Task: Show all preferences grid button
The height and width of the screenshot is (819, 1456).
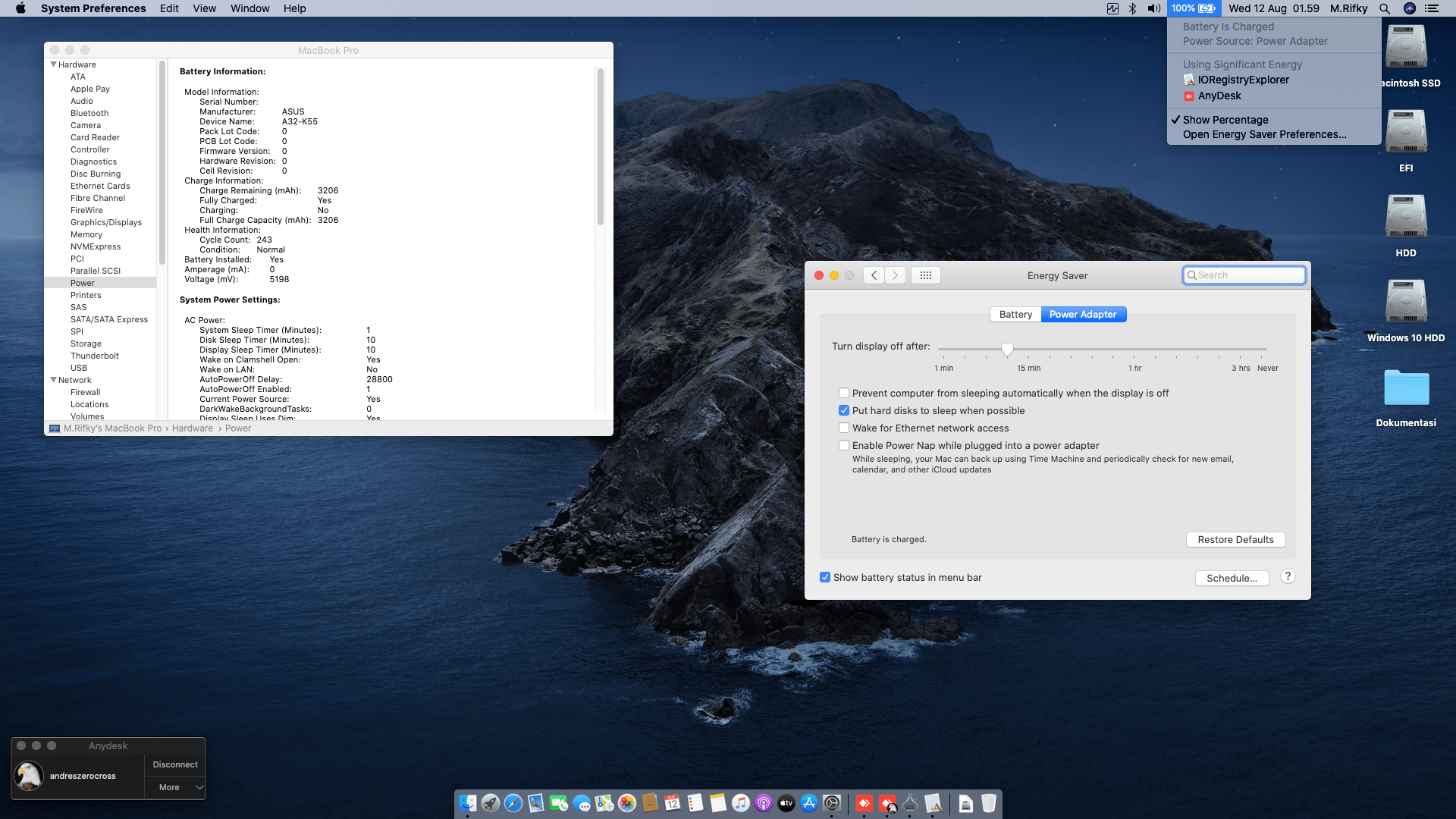Action: (x=925, y=275)
